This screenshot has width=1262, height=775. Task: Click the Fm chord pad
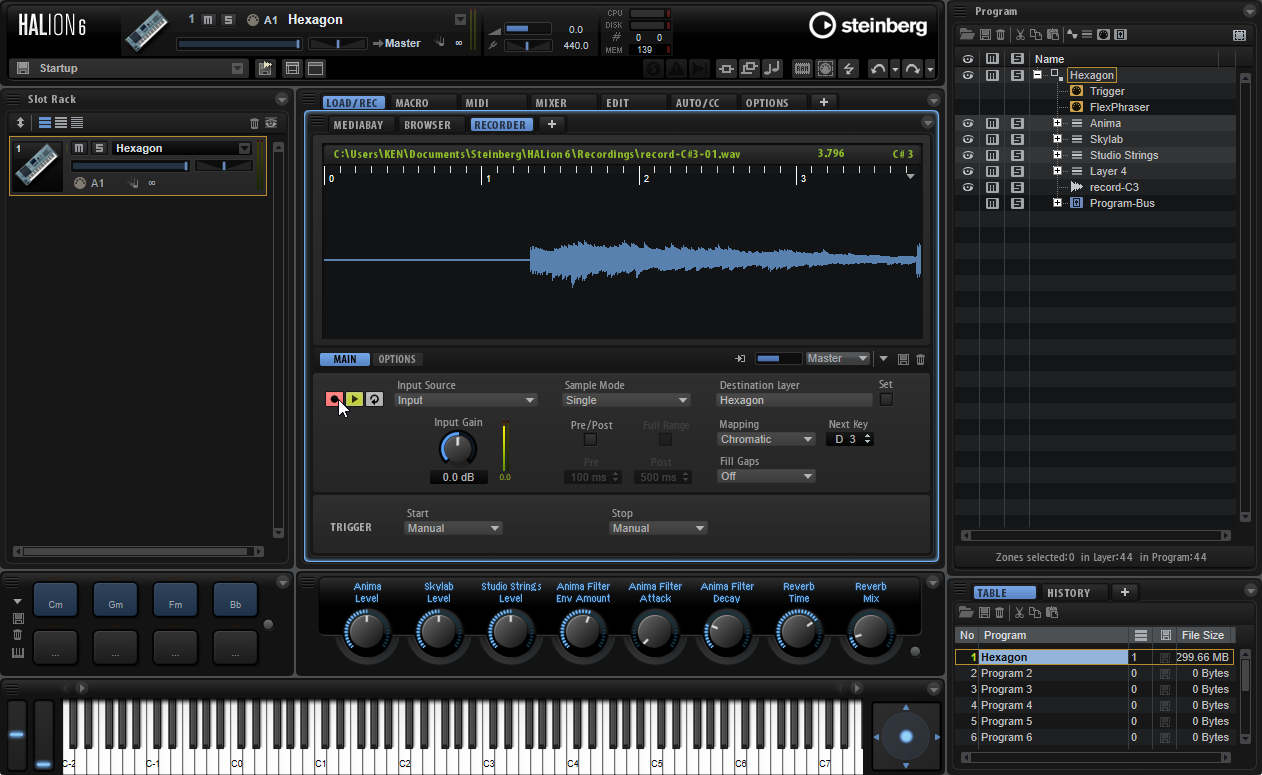click(176, 600)
